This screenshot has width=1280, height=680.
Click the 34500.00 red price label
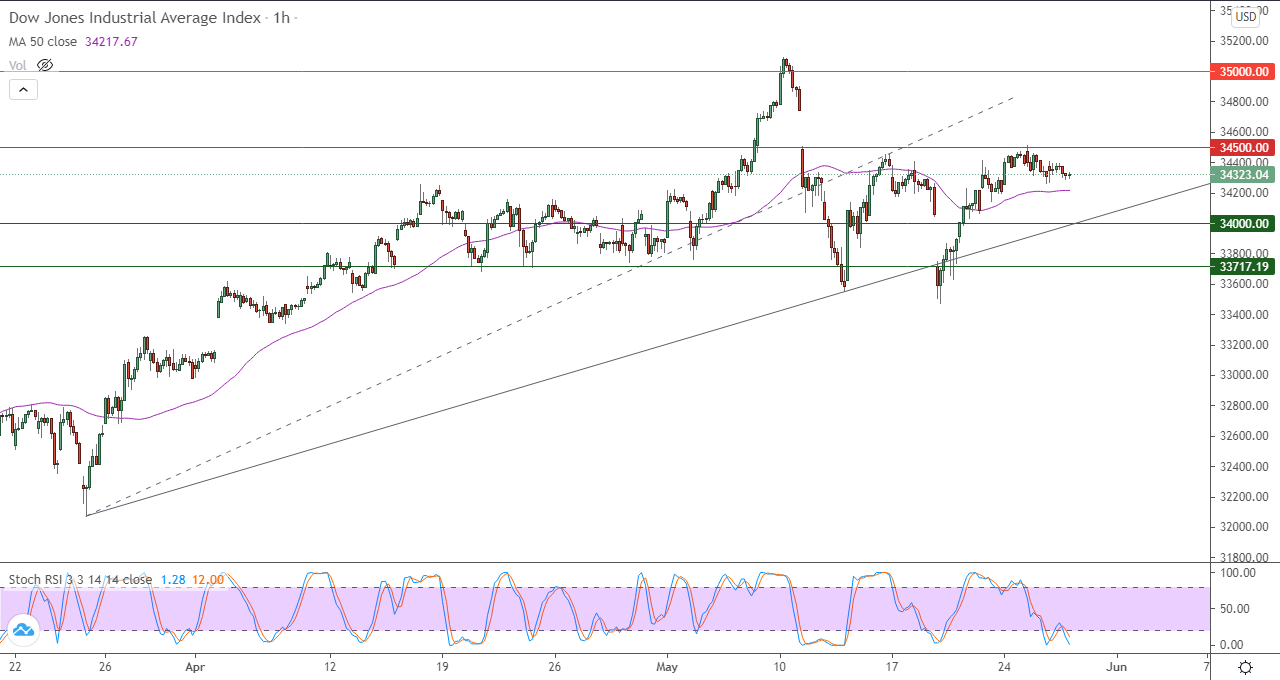click(x=1242, y=147)
